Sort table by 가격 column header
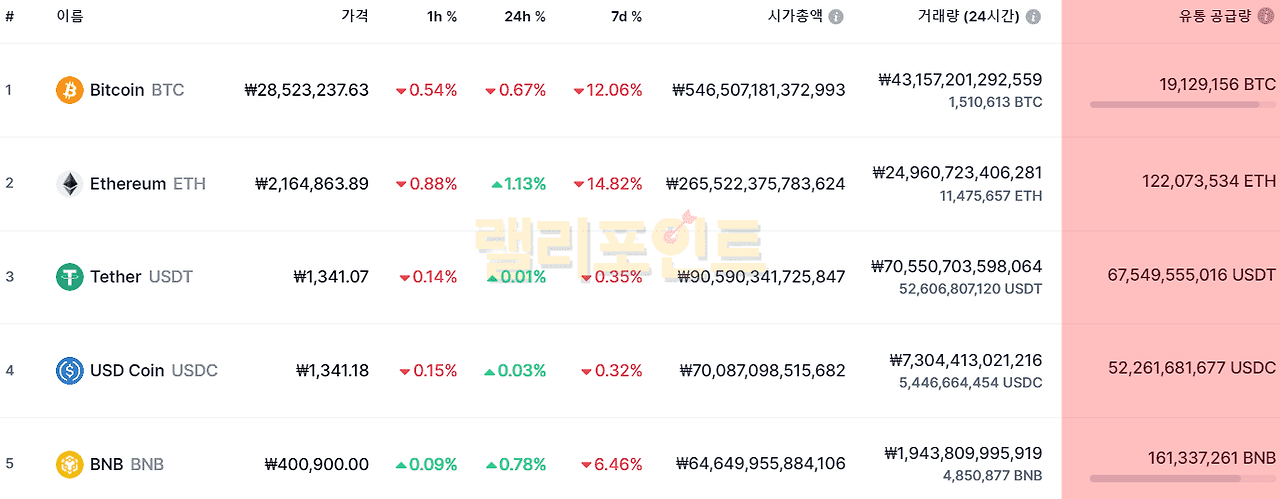 click(354, 17)
